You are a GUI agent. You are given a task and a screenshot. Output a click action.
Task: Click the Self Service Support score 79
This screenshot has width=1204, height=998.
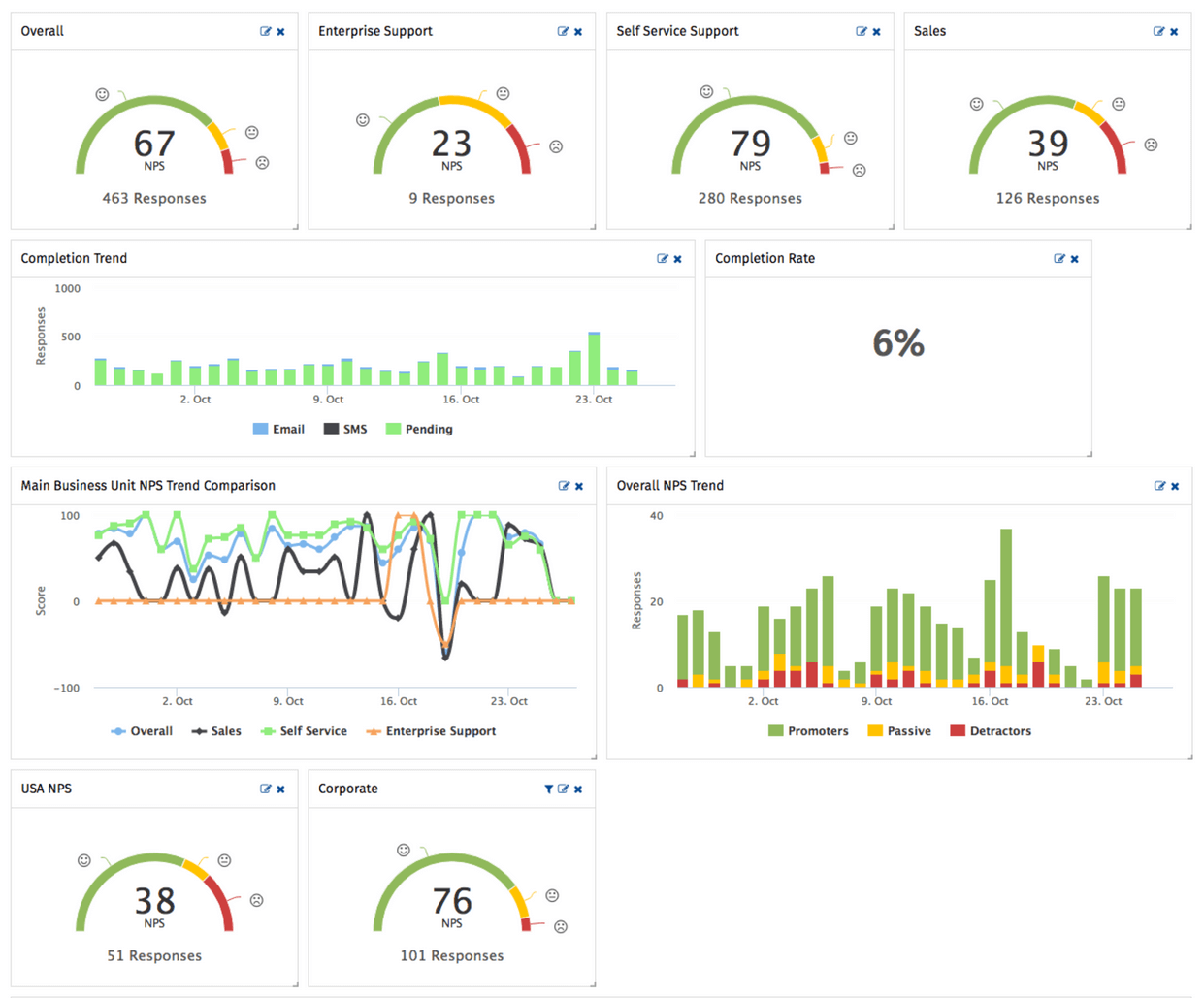click(750, 145)
